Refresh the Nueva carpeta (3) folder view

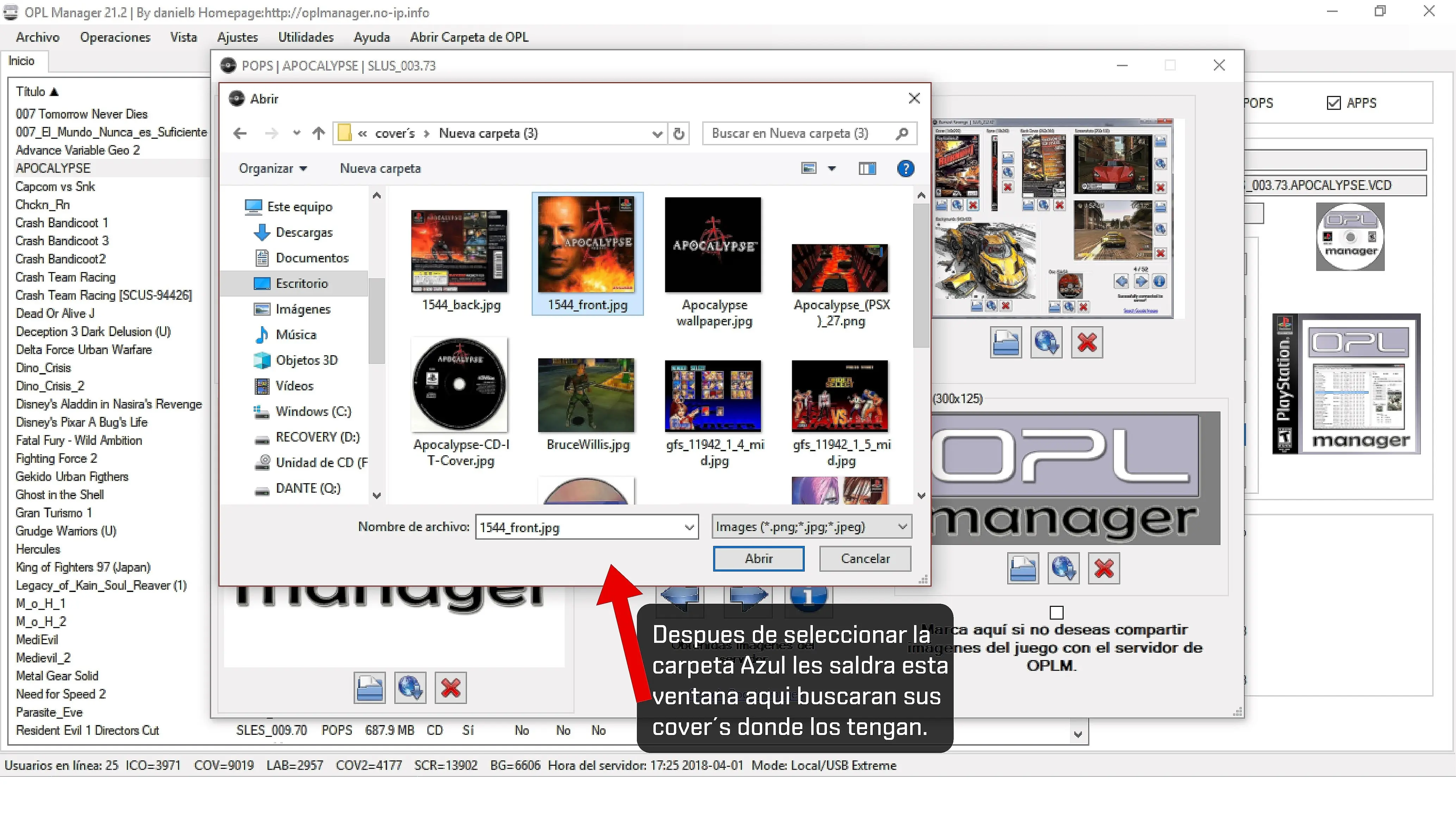coord(679,134)
